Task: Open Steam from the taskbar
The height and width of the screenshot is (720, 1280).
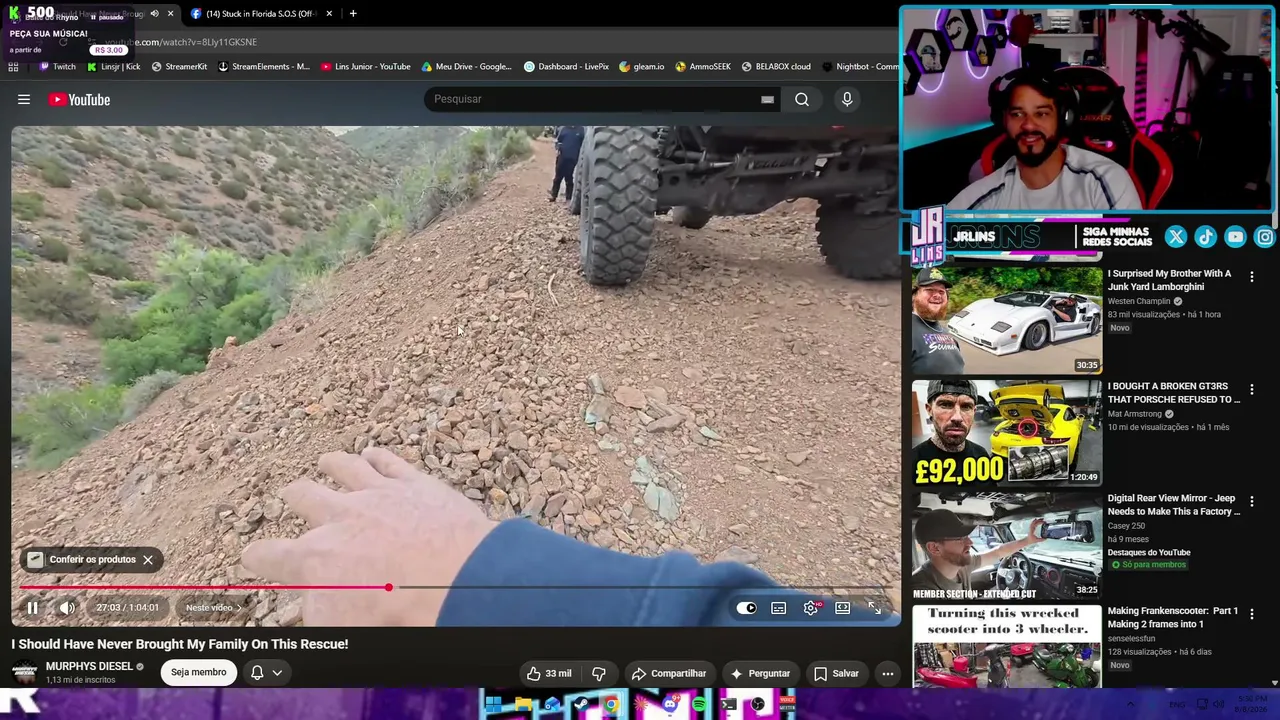Action: pyautogui.click(x=581, y=705)
